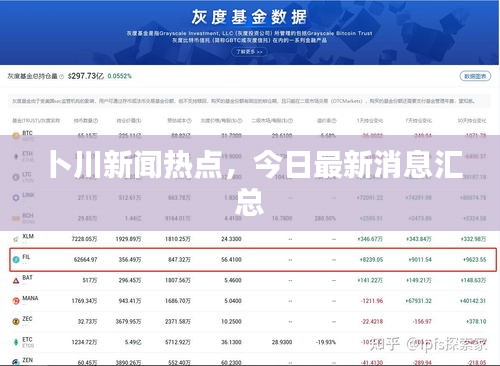500x366 pixels.
Task: Click the MANA coin icon
Action: click(16, 301)
